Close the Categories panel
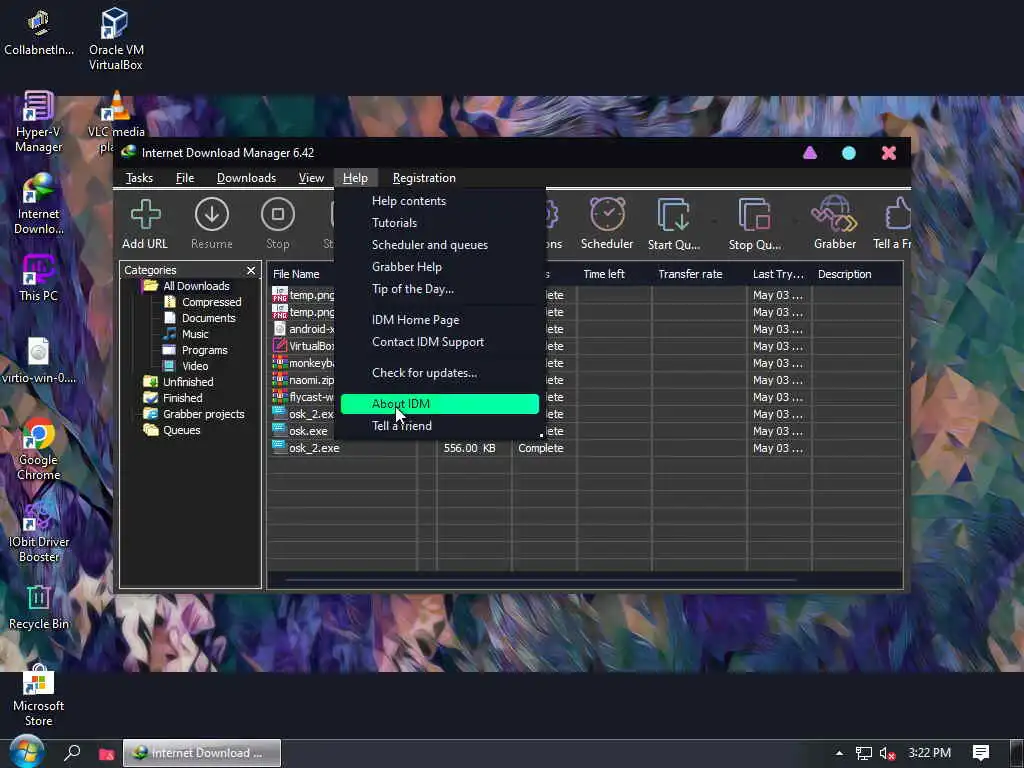This screenshot has height=768, width=1024. [251, 270]
